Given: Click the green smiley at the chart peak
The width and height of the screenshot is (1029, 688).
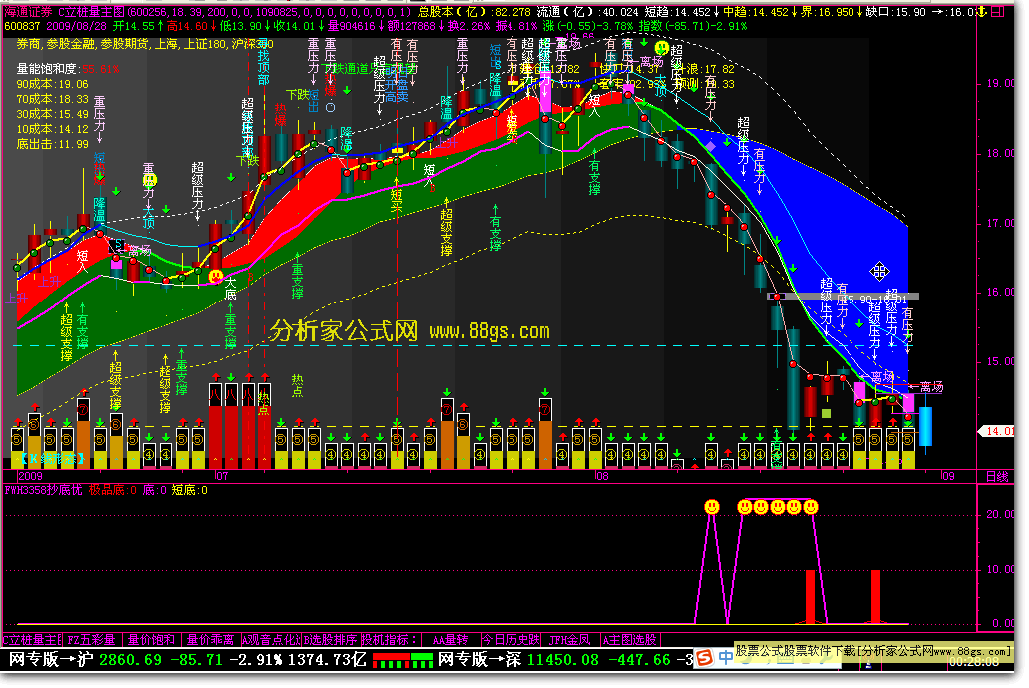Looking at the screenshot, I should [x=662, y=47].
